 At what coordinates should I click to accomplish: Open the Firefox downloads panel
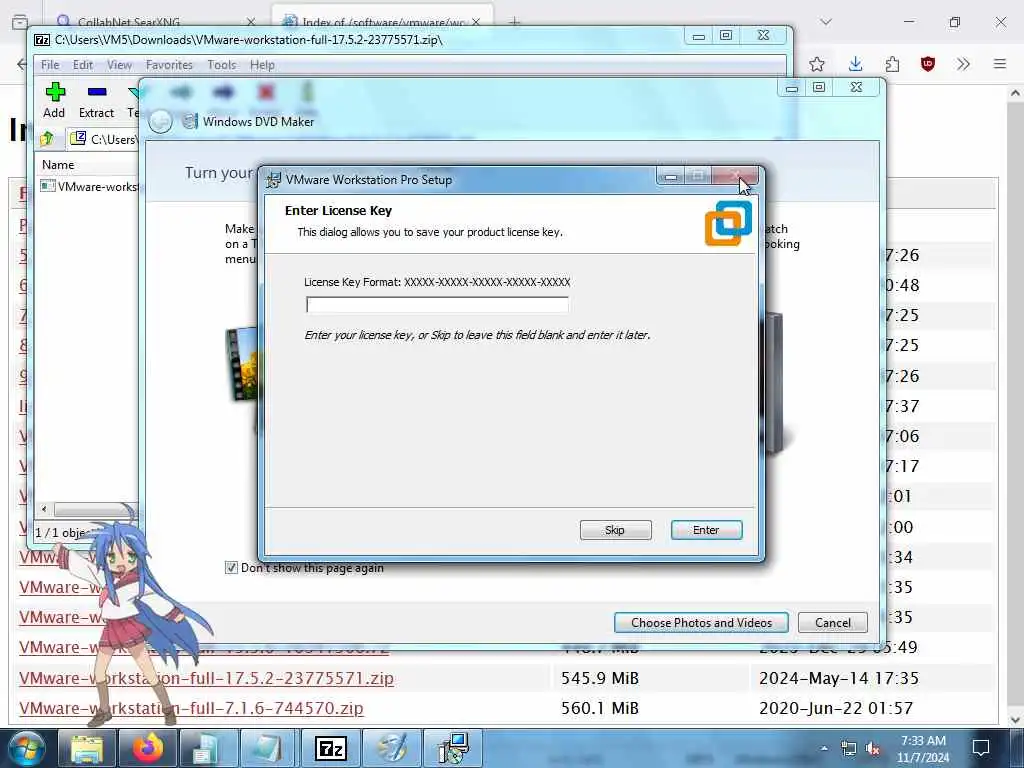click(855, 64)
